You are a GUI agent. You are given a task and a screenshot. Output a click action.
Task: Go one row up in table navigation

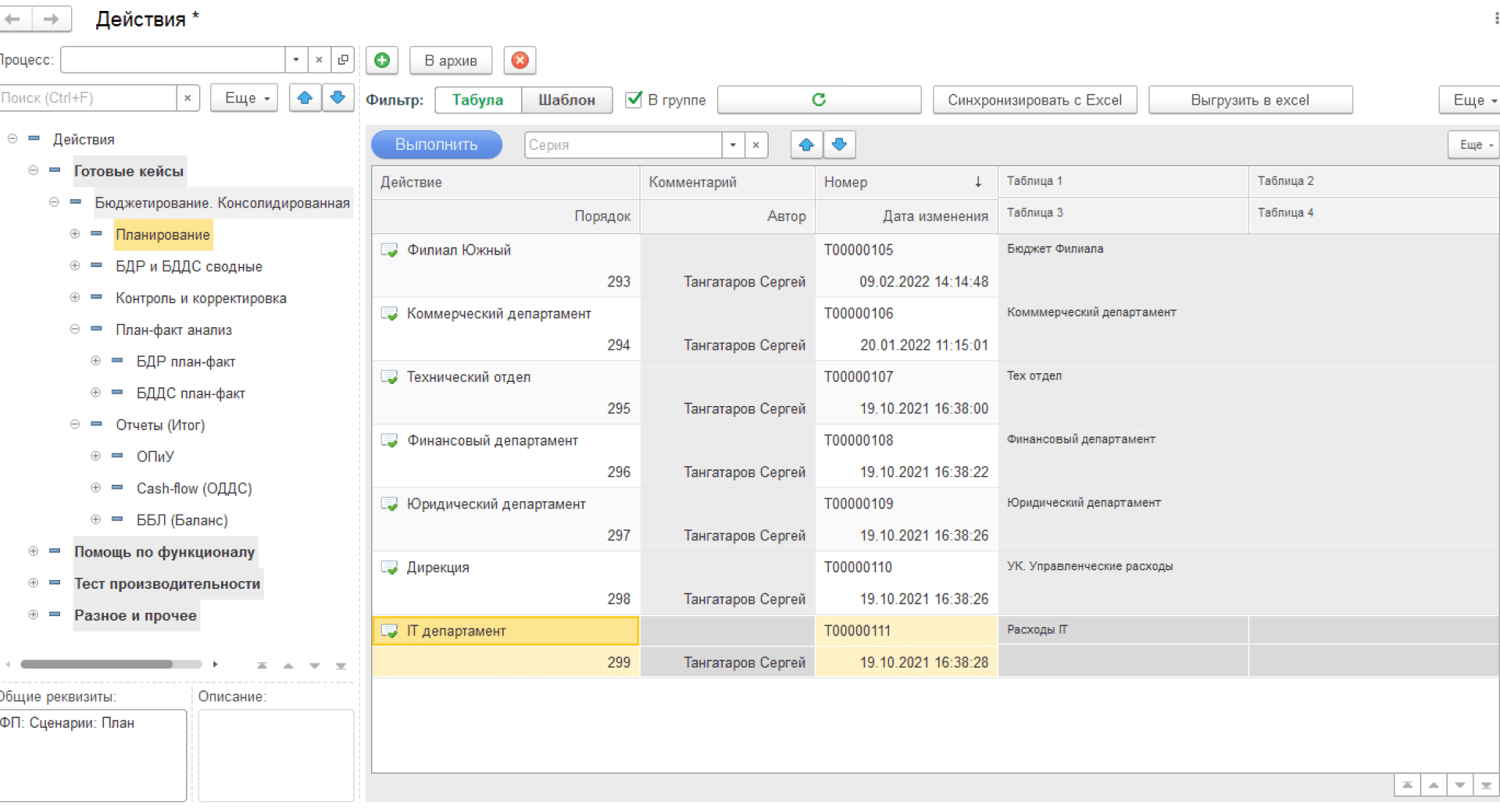tap(1434, 785)
